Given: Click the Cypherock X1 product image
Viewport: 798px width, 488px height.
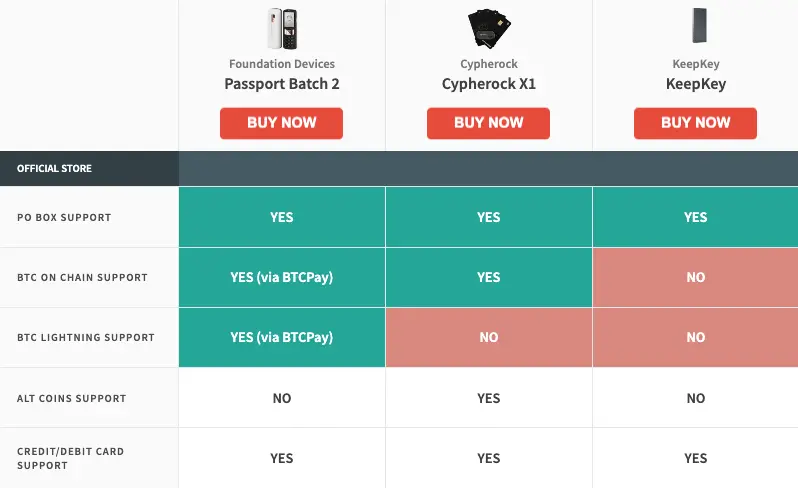Looking at the screenshot, I should click(x=489, y=28).
